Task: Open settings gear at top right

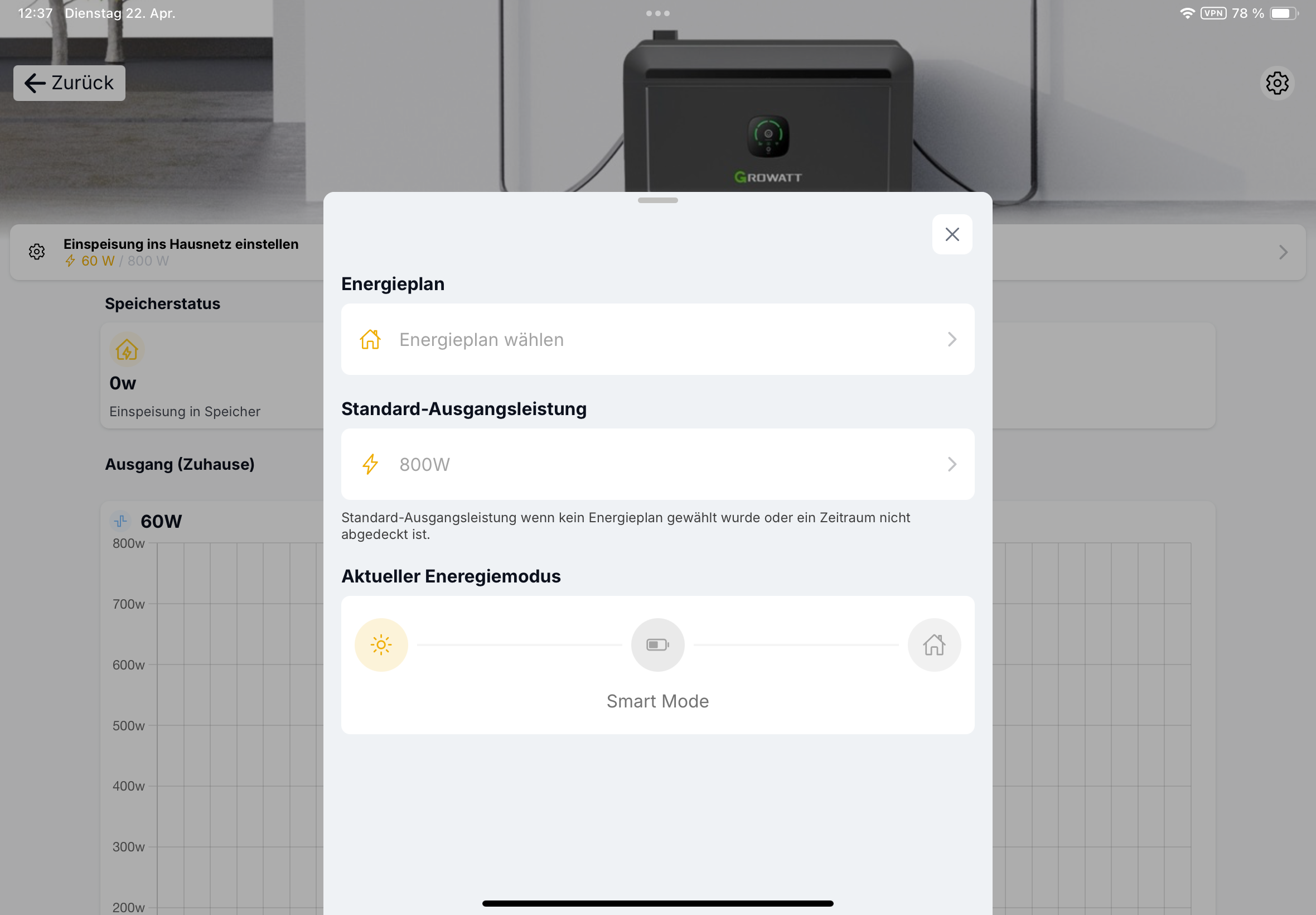Action: (x=1277, y=84)
